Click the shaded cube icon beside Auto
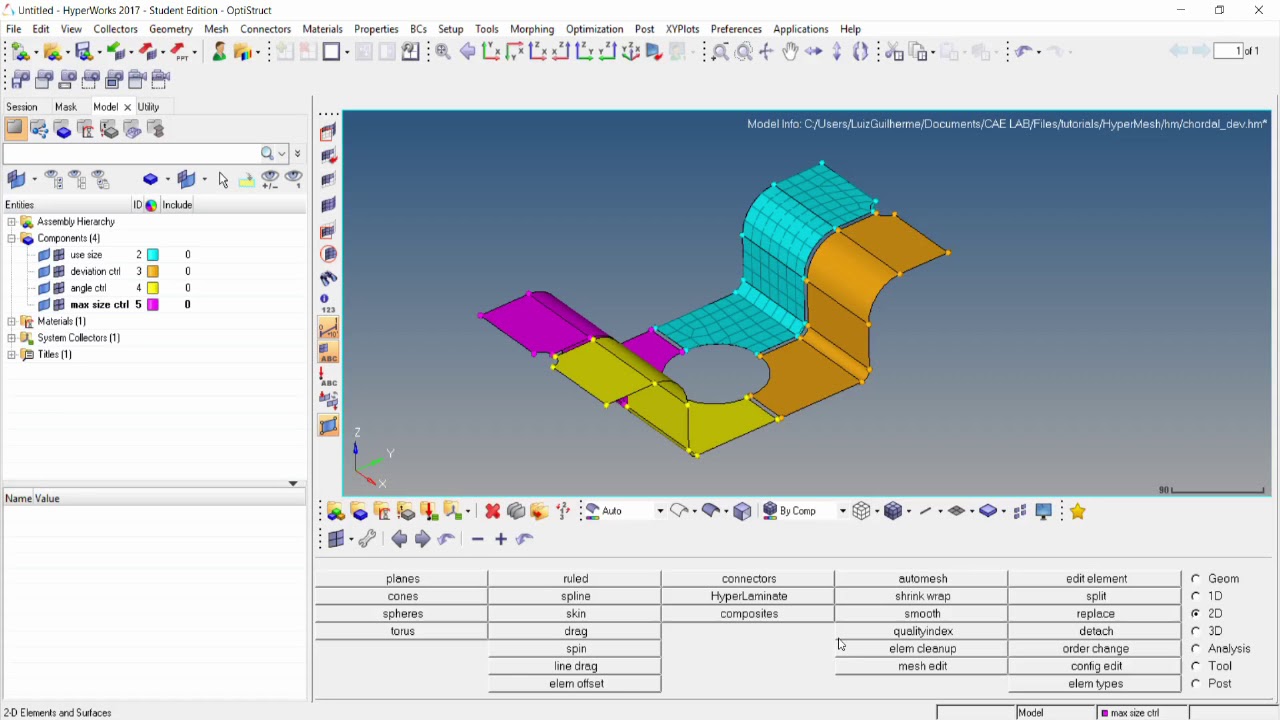 742,511
